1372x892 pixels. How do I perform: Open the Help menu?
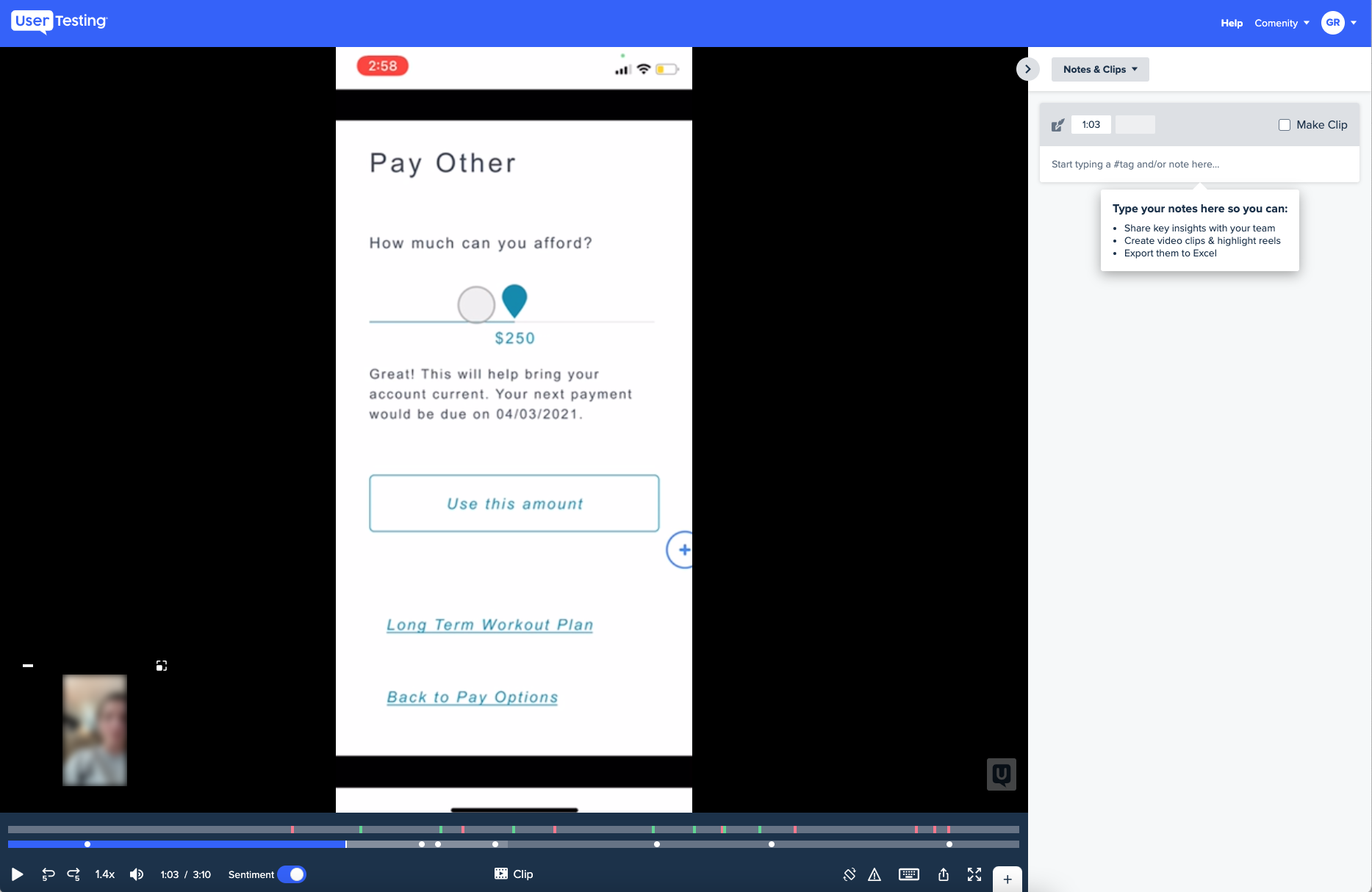pos(1231,23)
